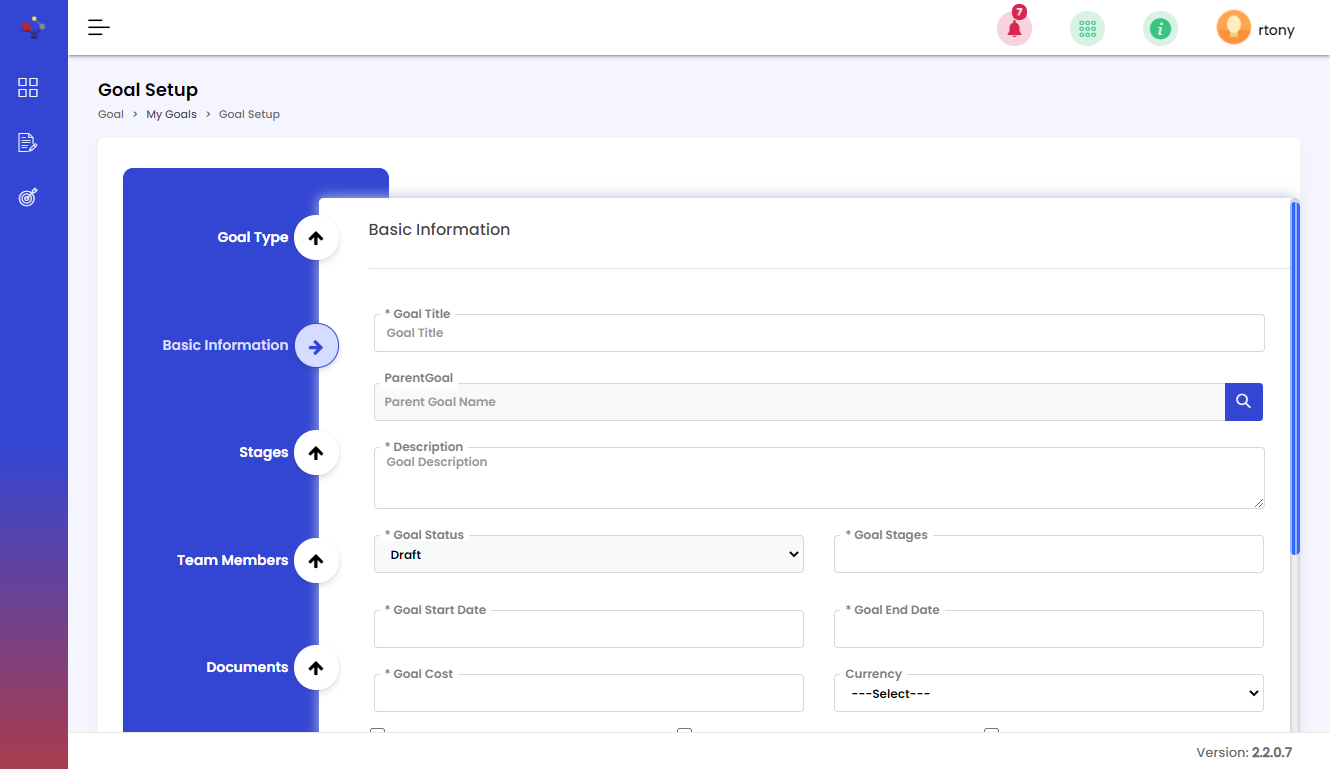The image size is (1330, 769).
Task: Click the app logo in top-left corner
Action: pyautogui.click(x=33, y=27)
